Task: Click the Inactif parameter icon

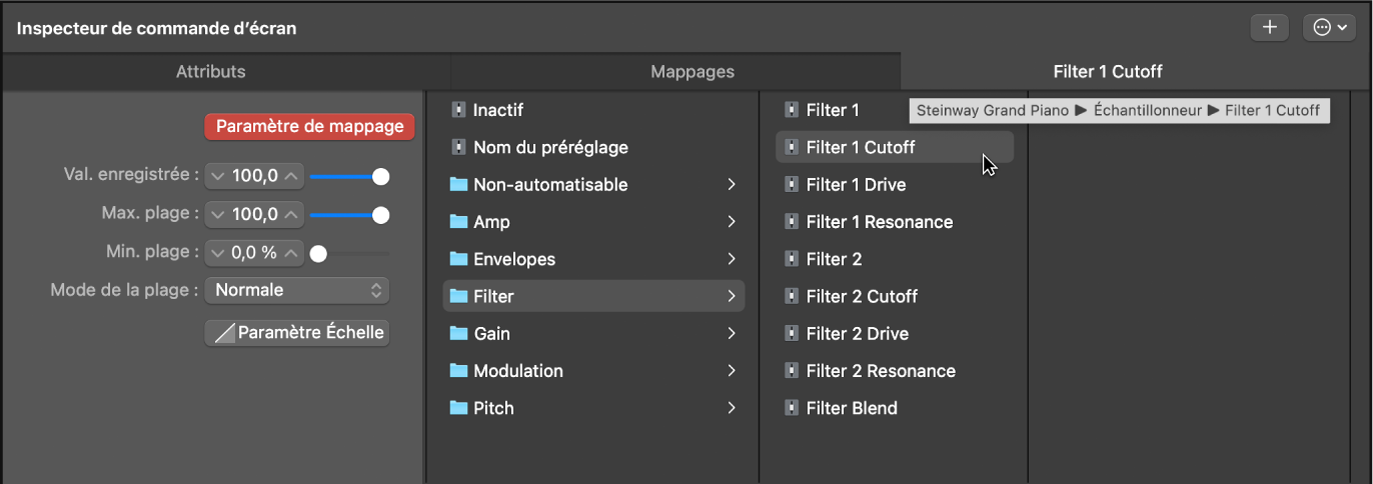Action: pos(459,110)
